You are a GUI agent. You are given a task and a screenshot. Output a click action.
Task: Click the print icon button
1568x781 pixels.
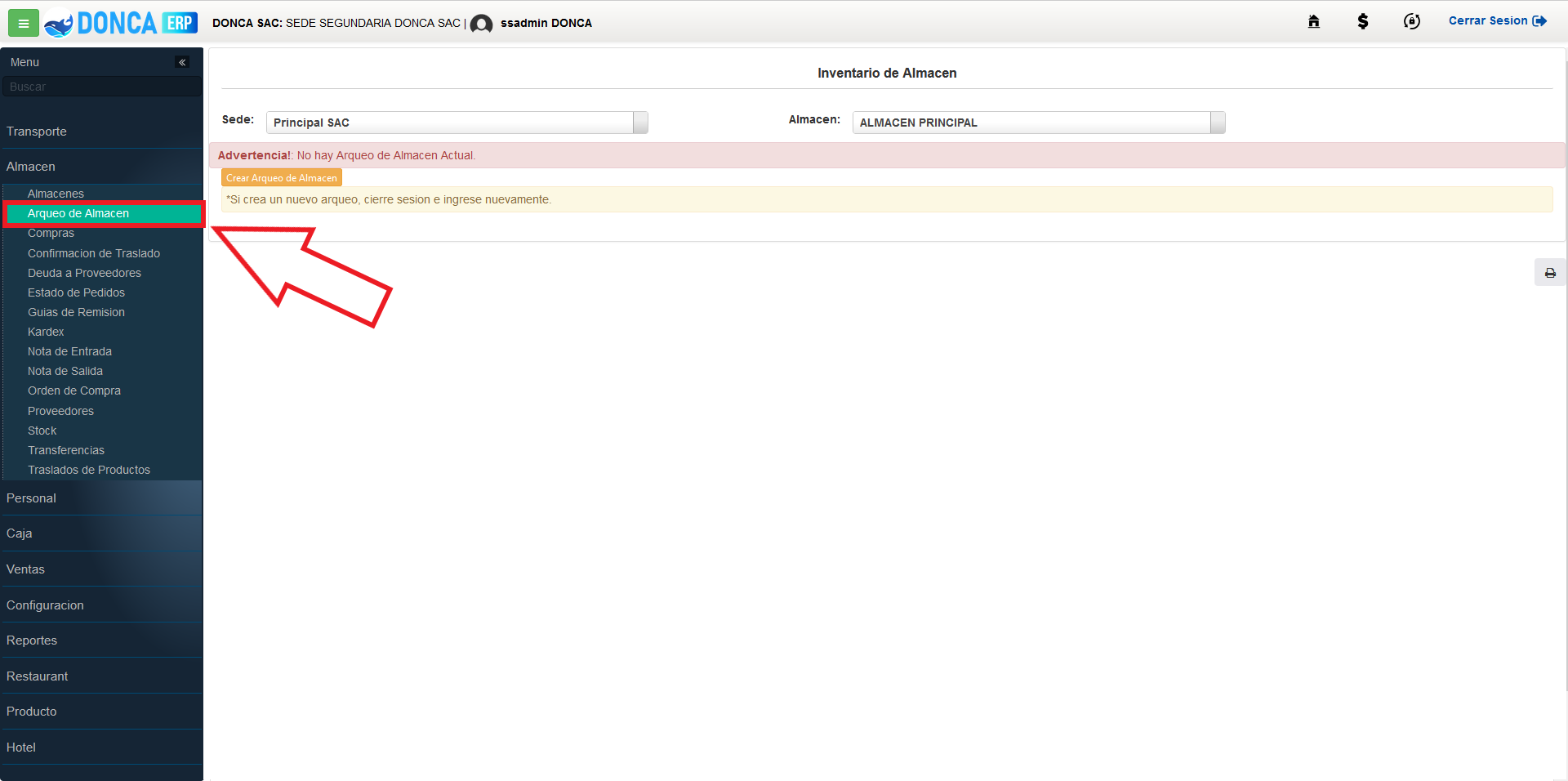[x=1550, y=273]
